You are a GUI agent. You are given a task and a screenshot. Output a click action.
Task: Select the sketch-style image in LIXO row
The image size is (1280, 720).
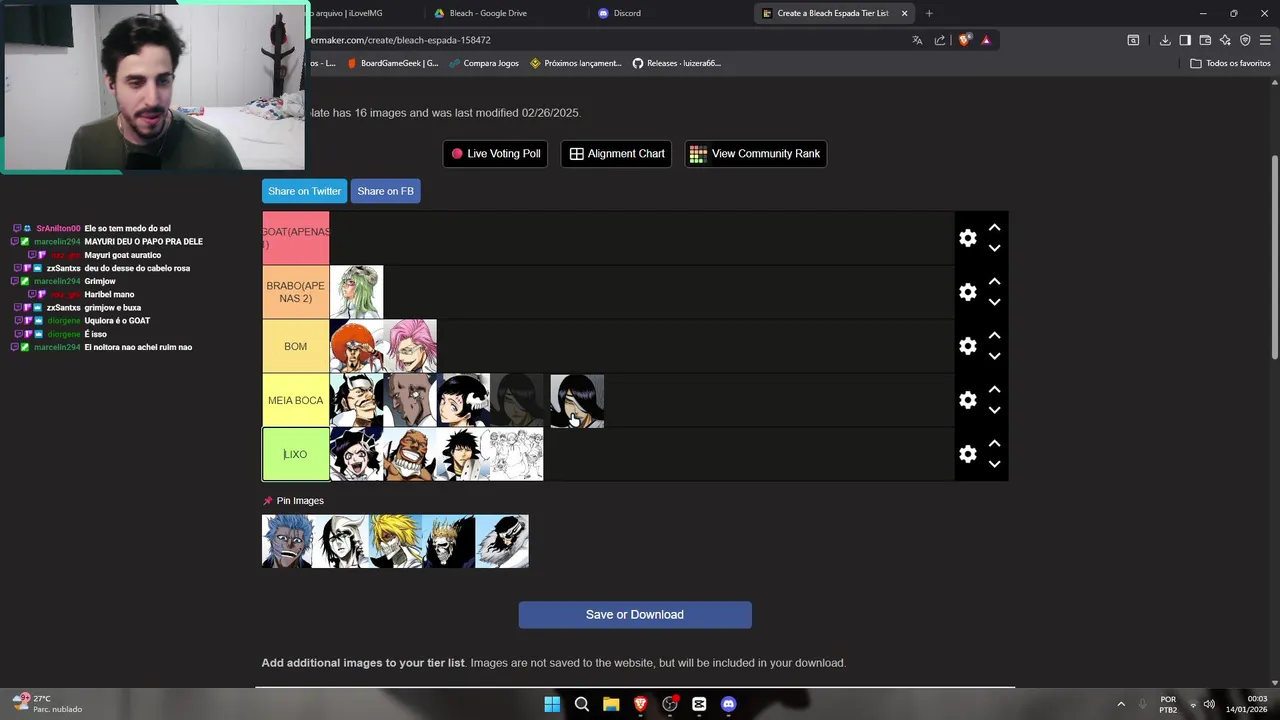[x=517, y=454]
